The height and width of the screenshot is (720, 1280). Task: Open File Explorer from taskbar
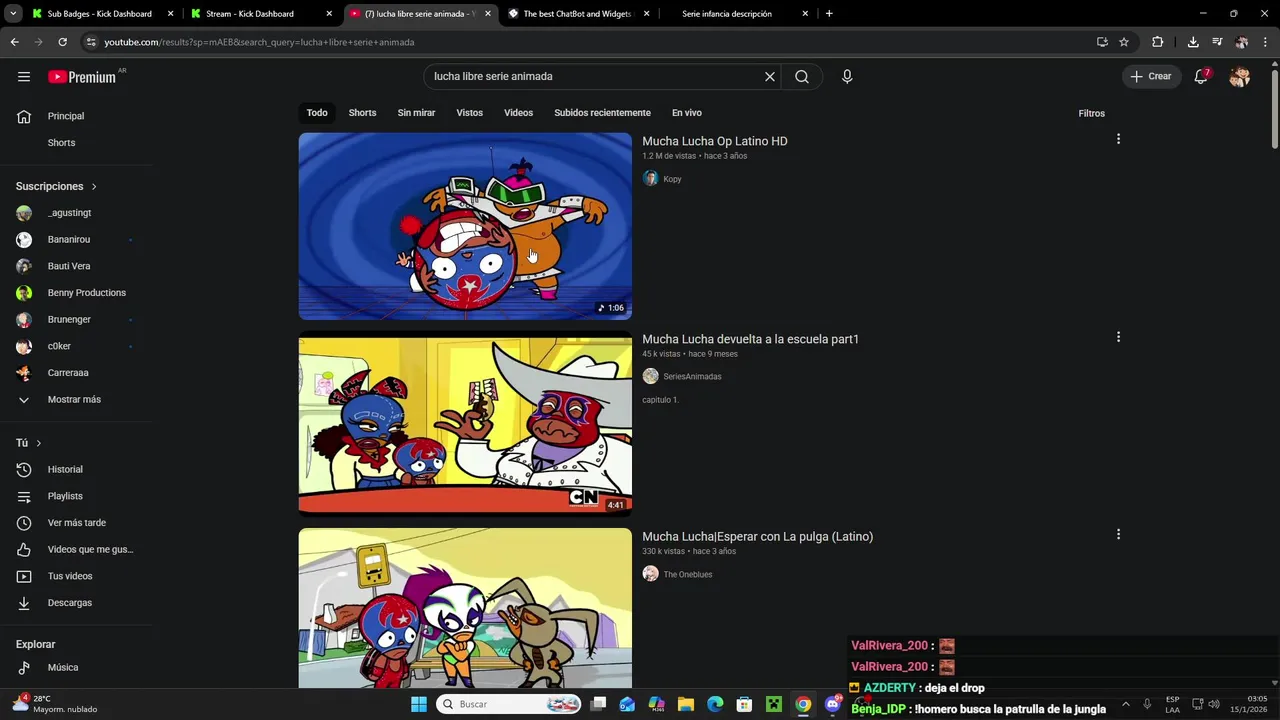click(686, 704)
